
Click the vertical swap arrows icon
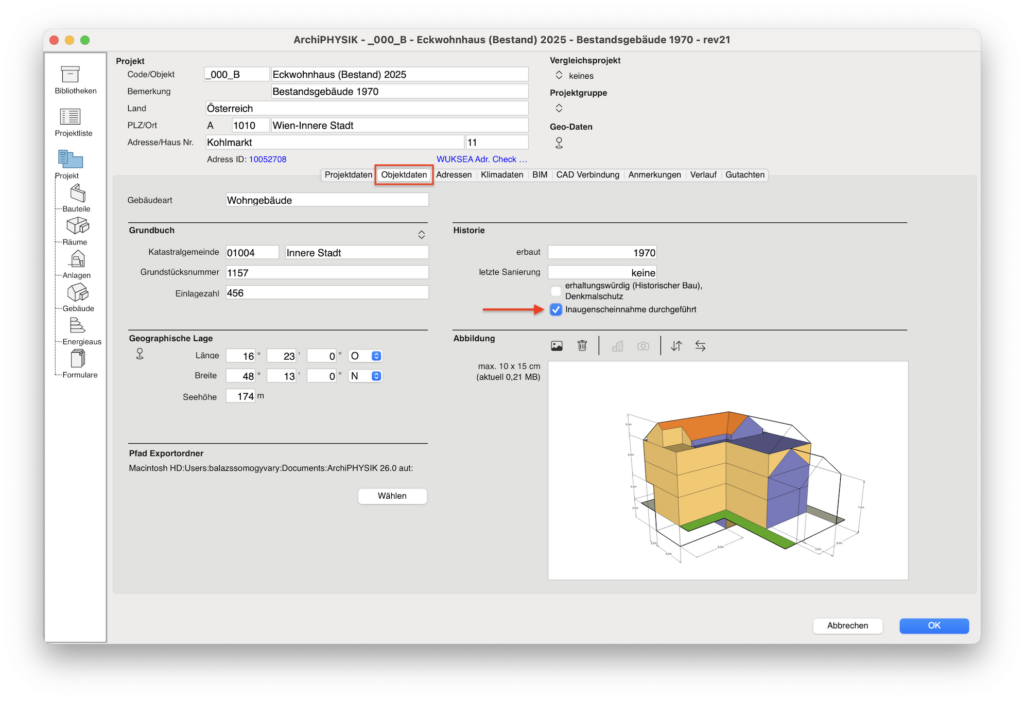pyautogui.click(x=677, y=346)
